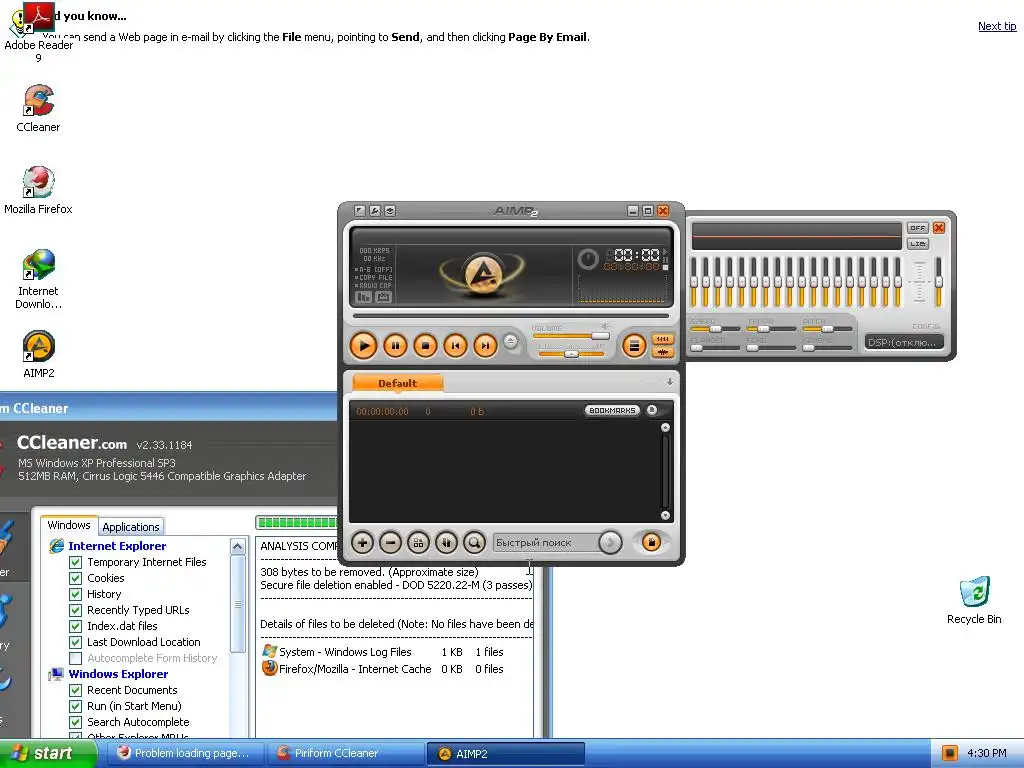
Task: Click the go arrow beside quick search
Action: (610, 542)
